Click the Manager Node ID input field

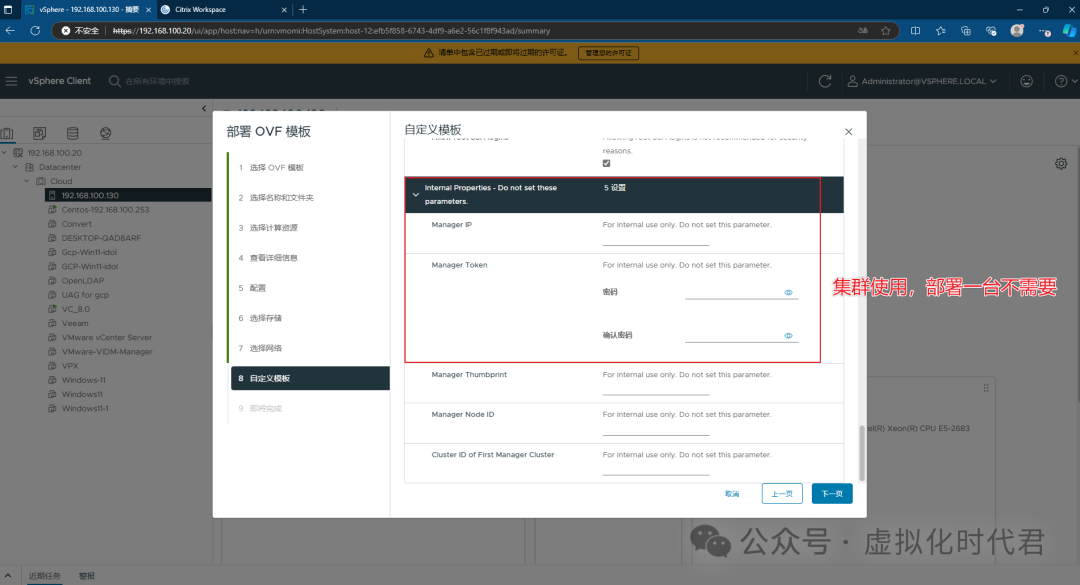656,429
